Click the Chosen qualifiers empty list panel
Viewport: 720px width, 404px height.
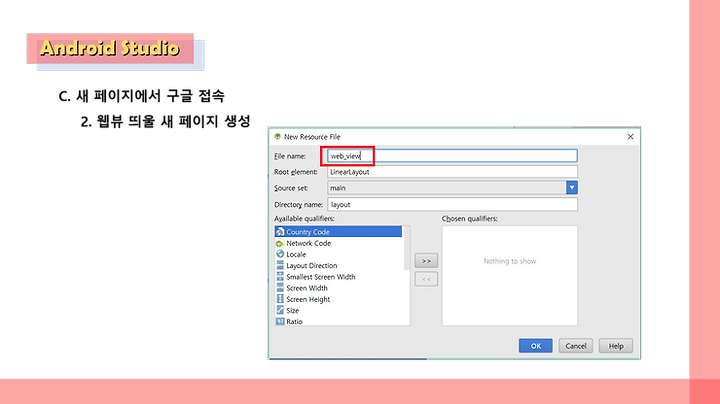point(510,275)
